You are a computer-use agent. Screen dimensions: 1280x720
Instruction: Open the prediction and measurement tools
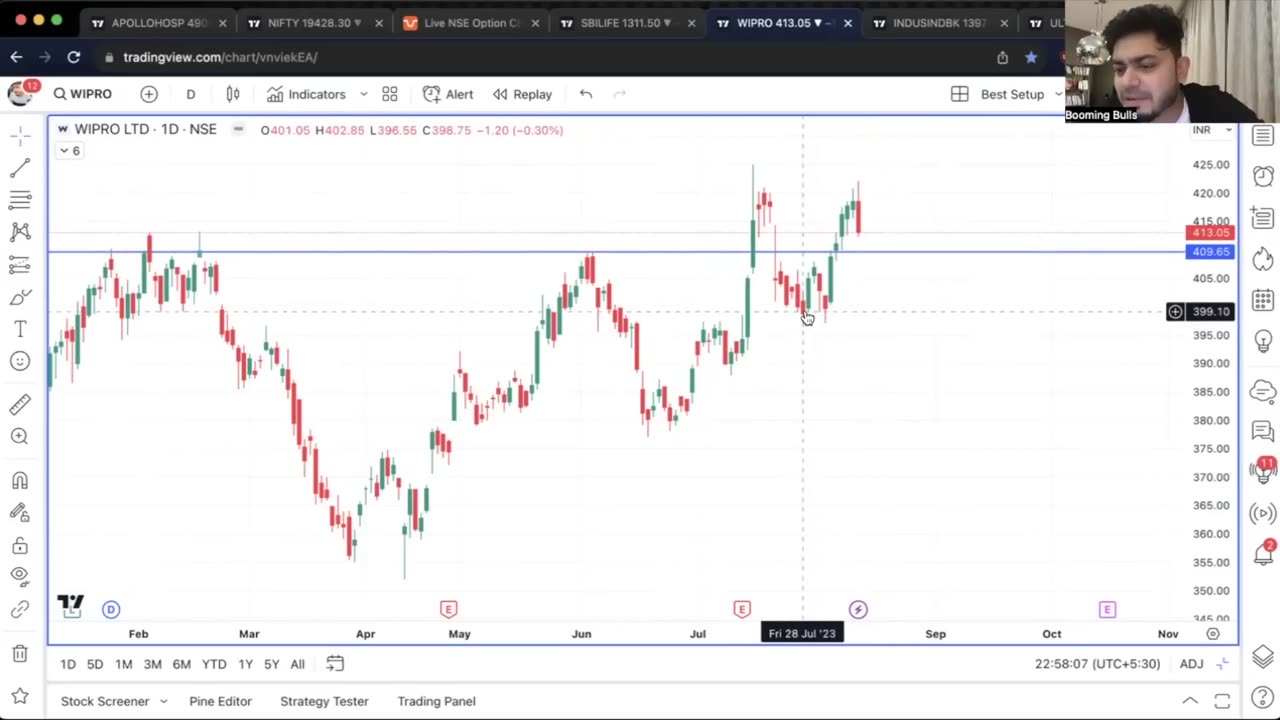pos(20,265)
